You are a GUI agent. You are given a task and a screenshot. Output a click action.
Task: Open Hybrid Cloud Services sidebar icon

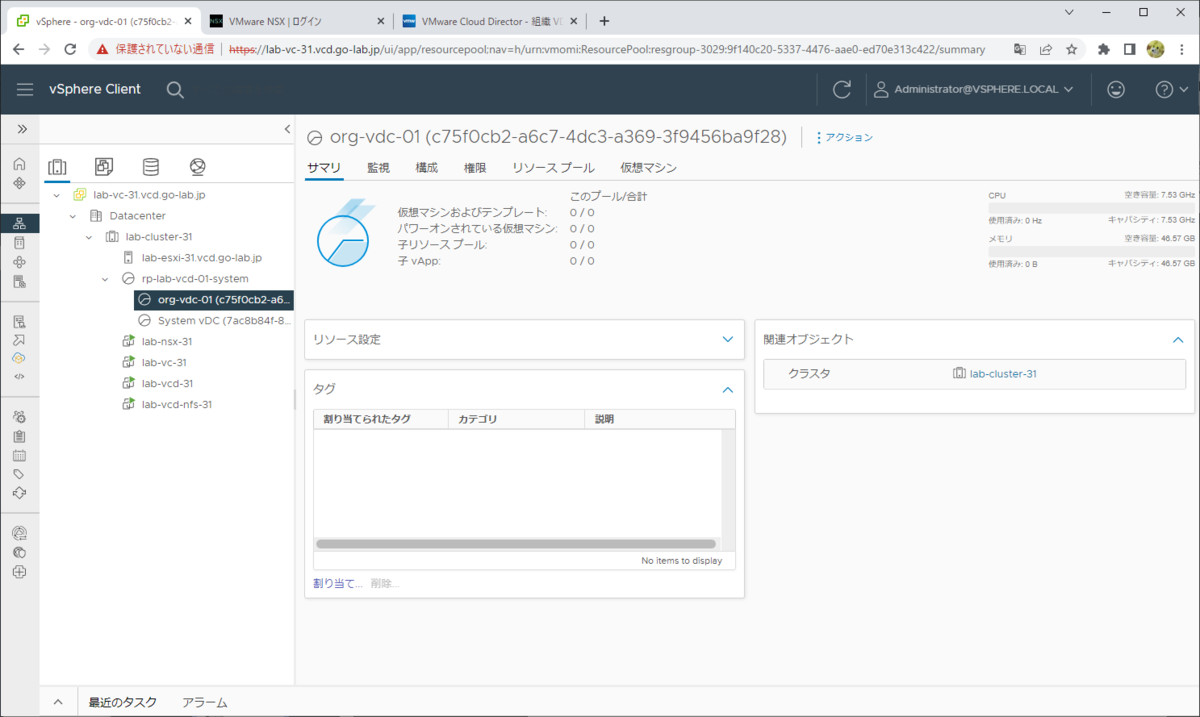(x=19, y=358)
